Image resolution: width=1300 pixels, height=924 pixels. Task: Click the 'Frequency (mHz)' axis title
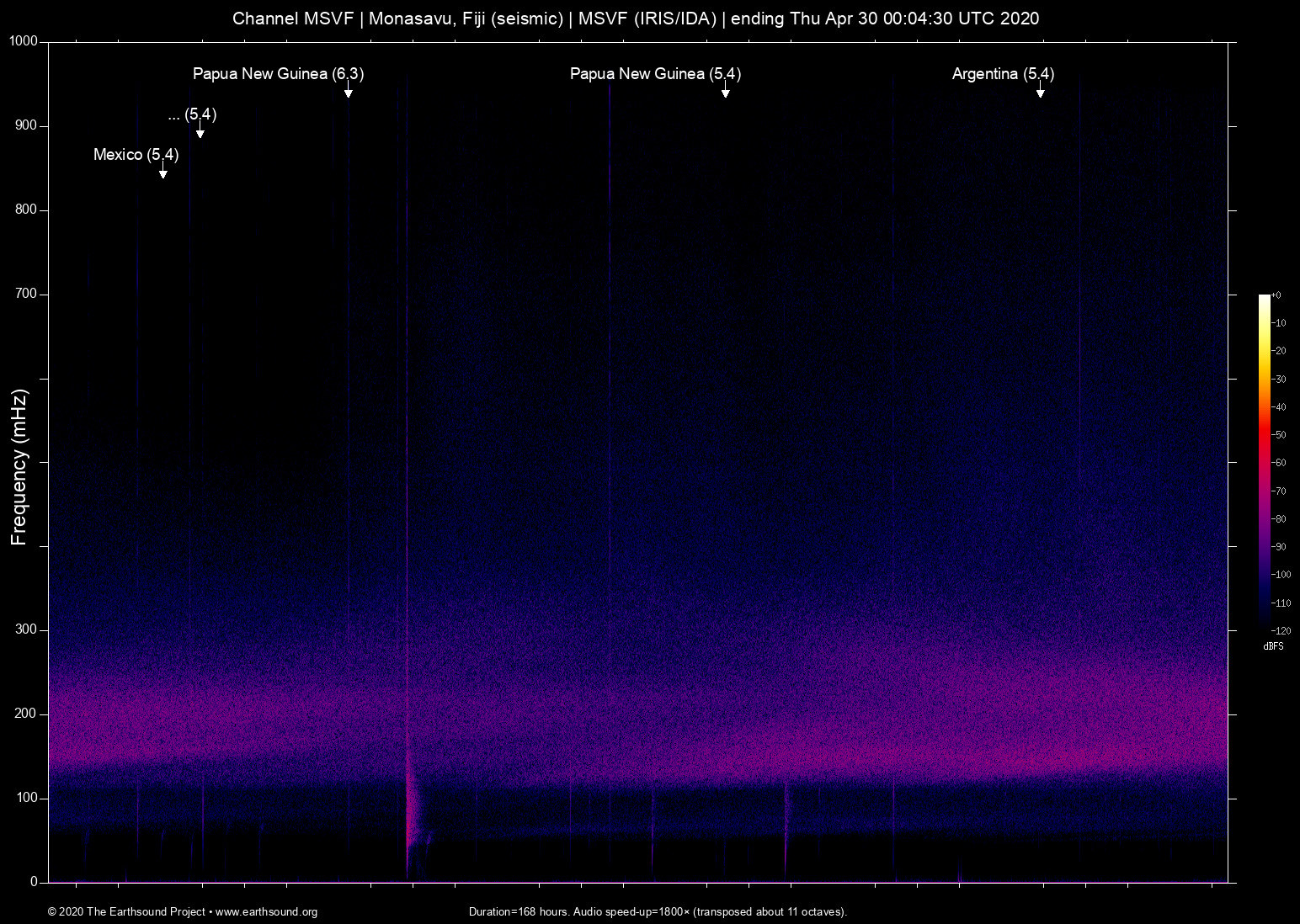(19, 467)
